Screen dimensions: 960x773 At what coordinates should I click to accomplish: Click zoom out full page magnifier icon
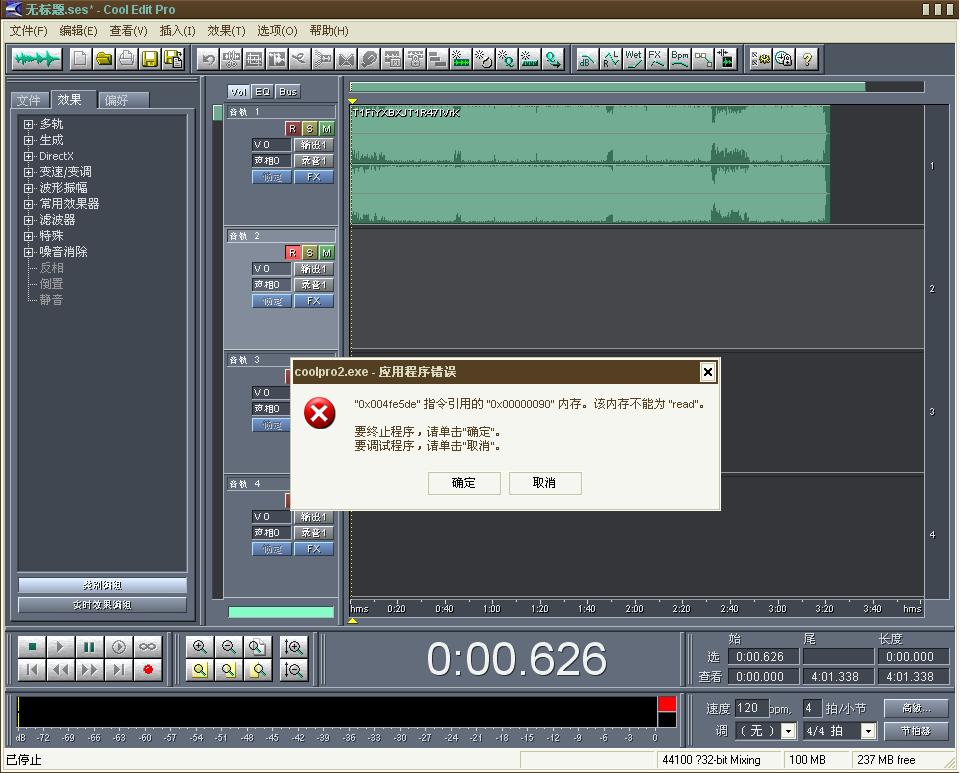tap(257, 647)
